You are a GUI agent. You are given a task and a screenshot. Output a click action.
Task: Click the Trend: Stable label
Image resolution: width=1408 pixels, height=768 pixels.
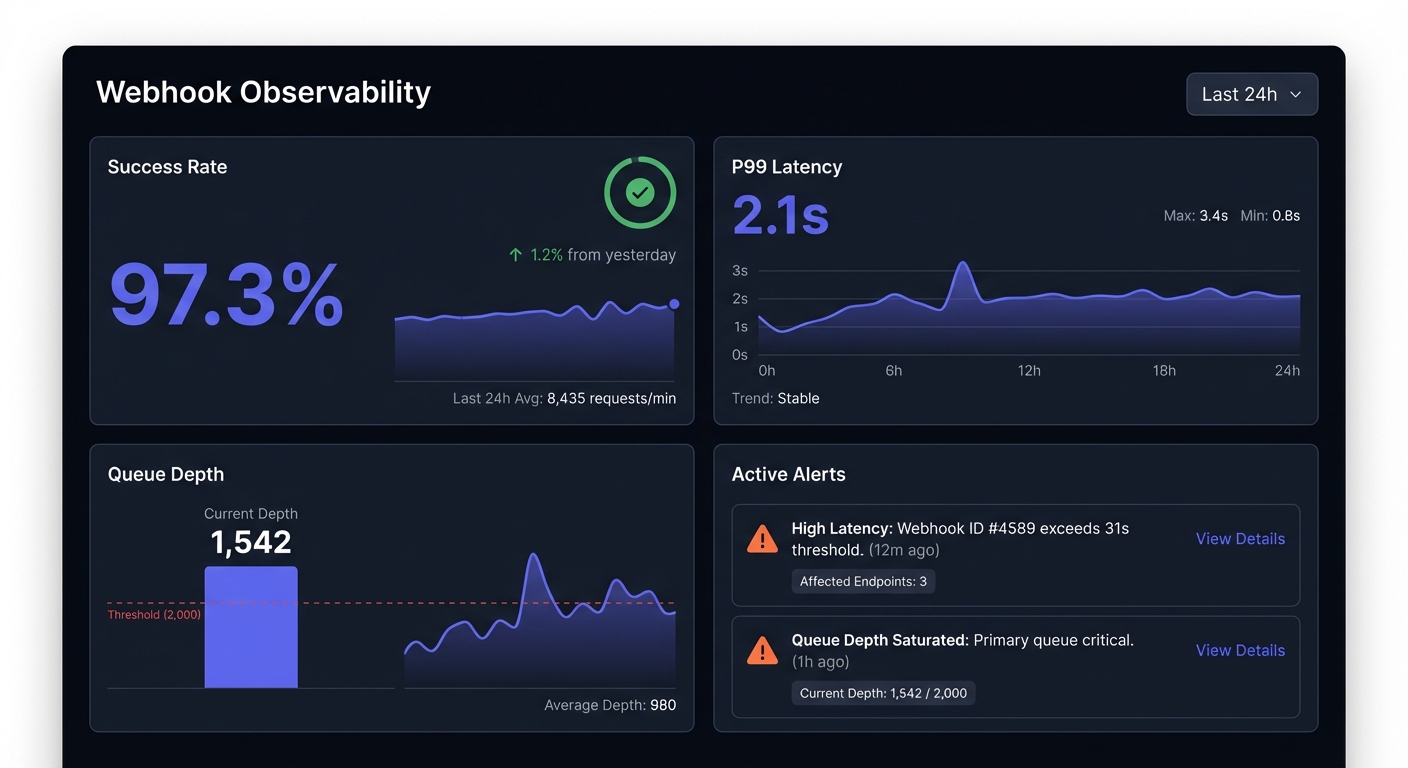click(775, 398)
